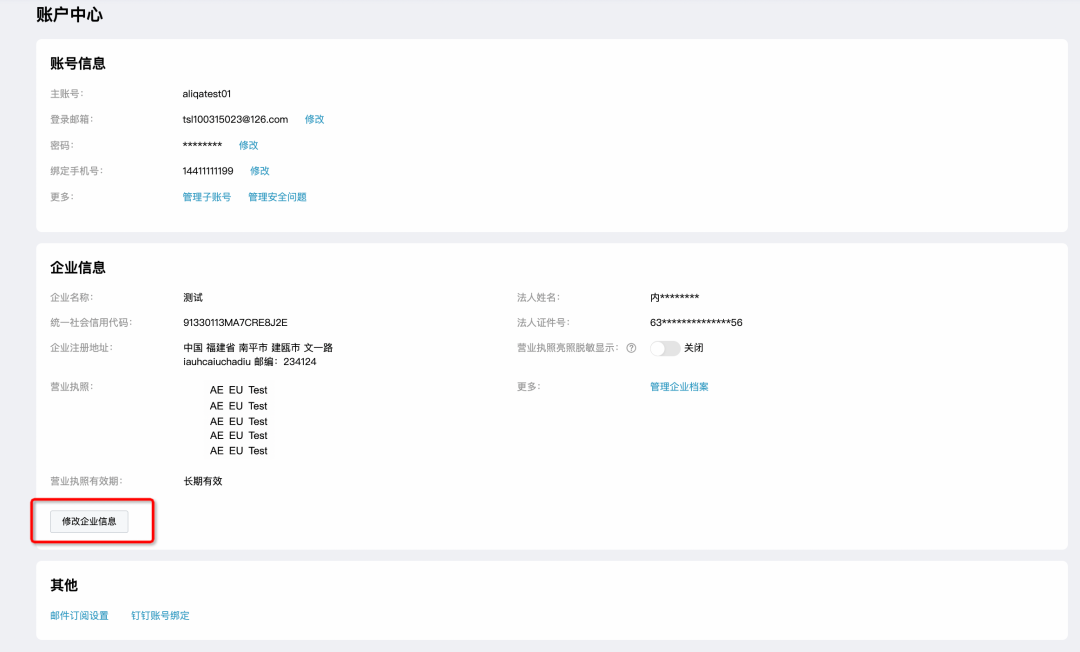Click 修改 beside the bound phone number
This screenshot has height=652, width=1080.
[x=259, y=170]
